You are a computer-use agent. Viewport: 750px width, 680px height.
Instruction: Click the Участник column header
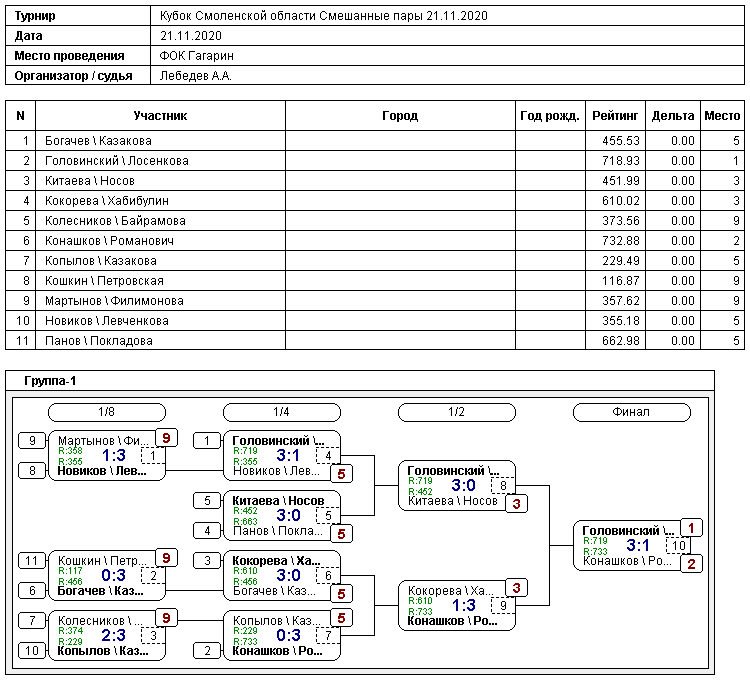pos(161,116)
